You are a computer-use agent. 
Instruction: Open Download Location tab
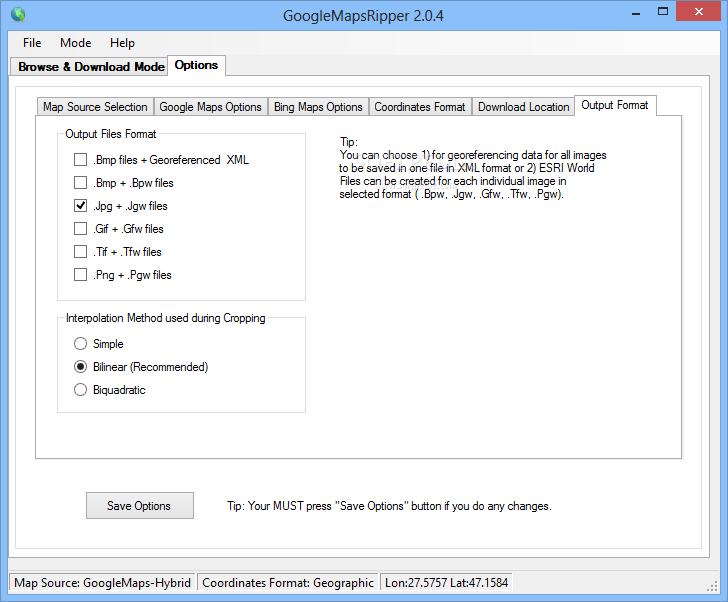523,107
